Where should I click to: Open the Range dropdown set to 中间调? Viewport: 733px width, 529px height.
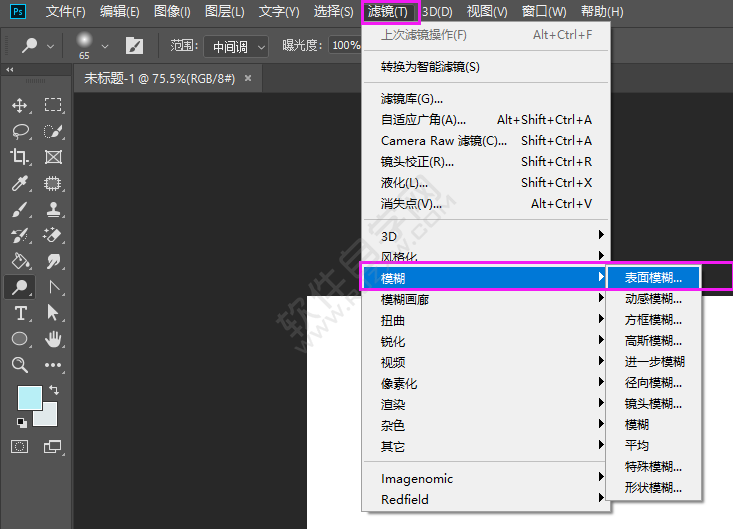click(x=236, y=47)
